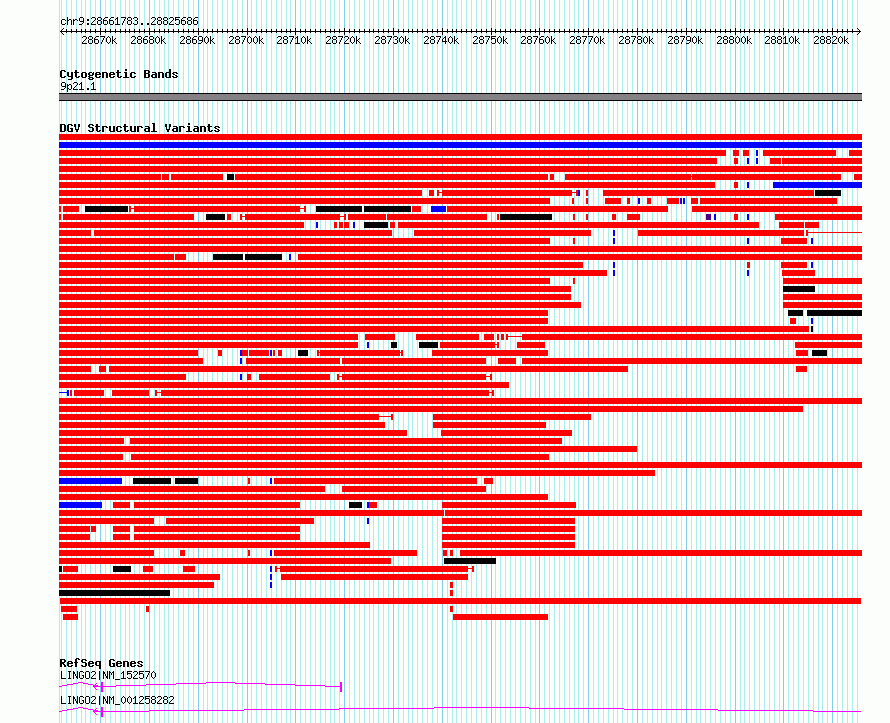This screenshot has width=890, height=723.
Task: Open the DGV Structural Variants track title
Action: tap(140, 128)
